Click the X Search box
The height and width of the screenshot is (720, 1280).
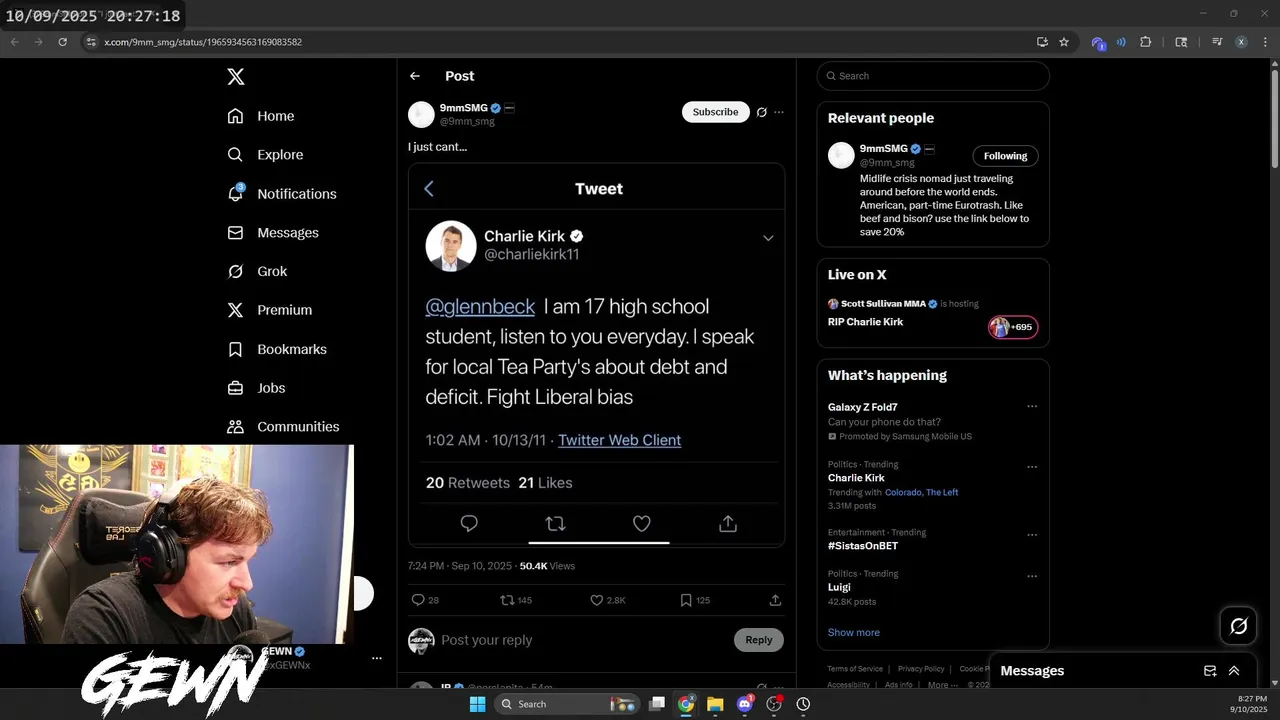coord(933,76)
